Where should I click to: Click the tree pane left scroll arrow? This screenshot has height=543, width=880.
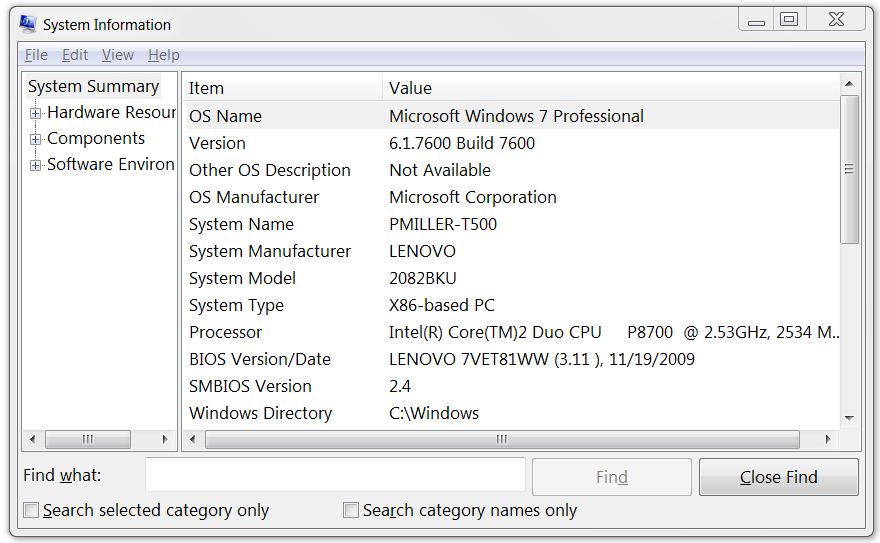click(32, 439)
